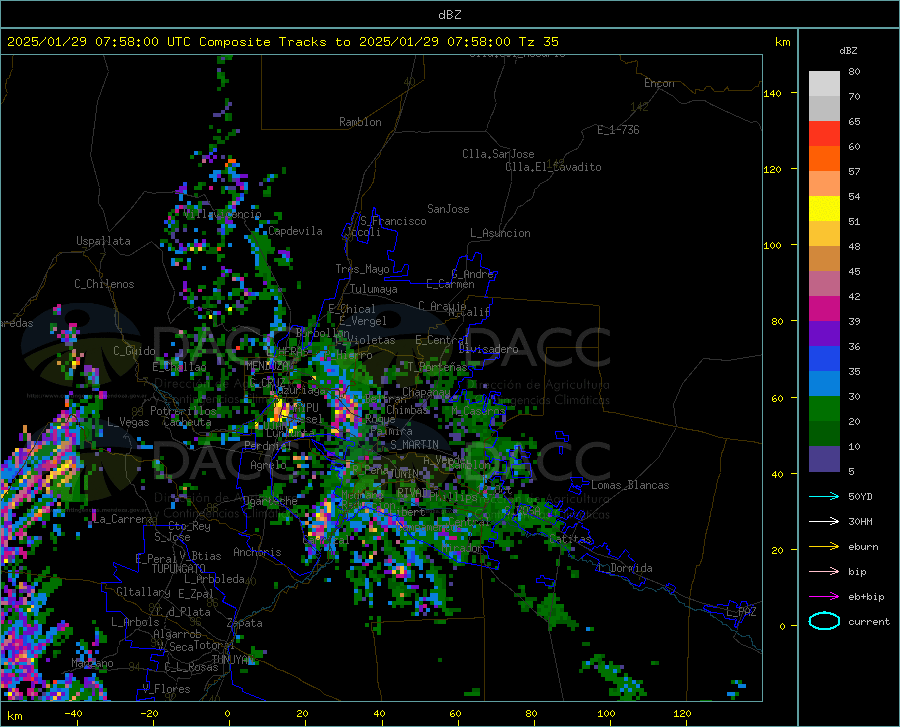Click the 'Anchoris' map label
900x727 pixels.
(x=257, y=552)
